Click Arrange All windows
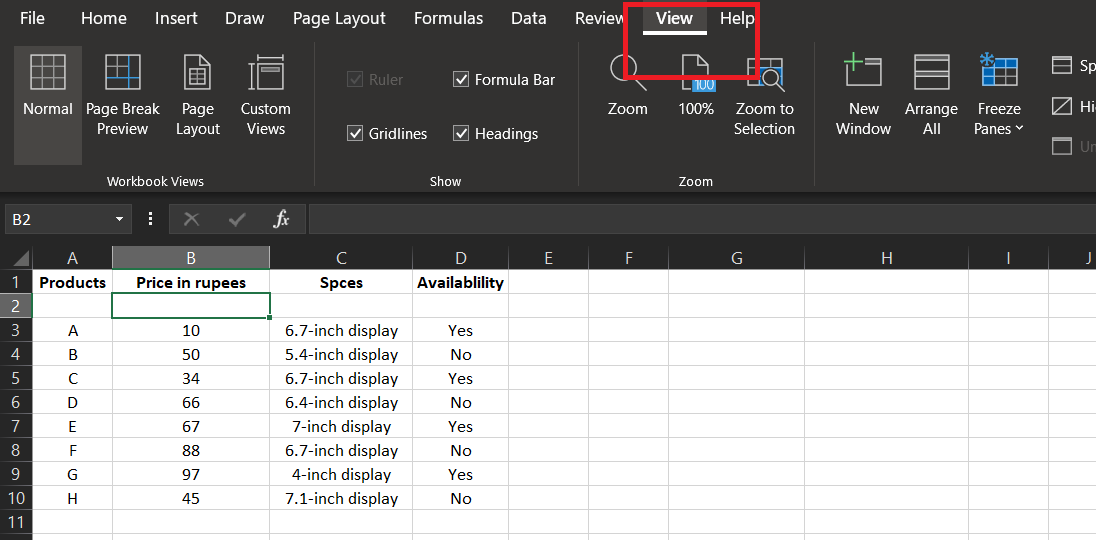The image size is (1096, 540). point(931,96)
